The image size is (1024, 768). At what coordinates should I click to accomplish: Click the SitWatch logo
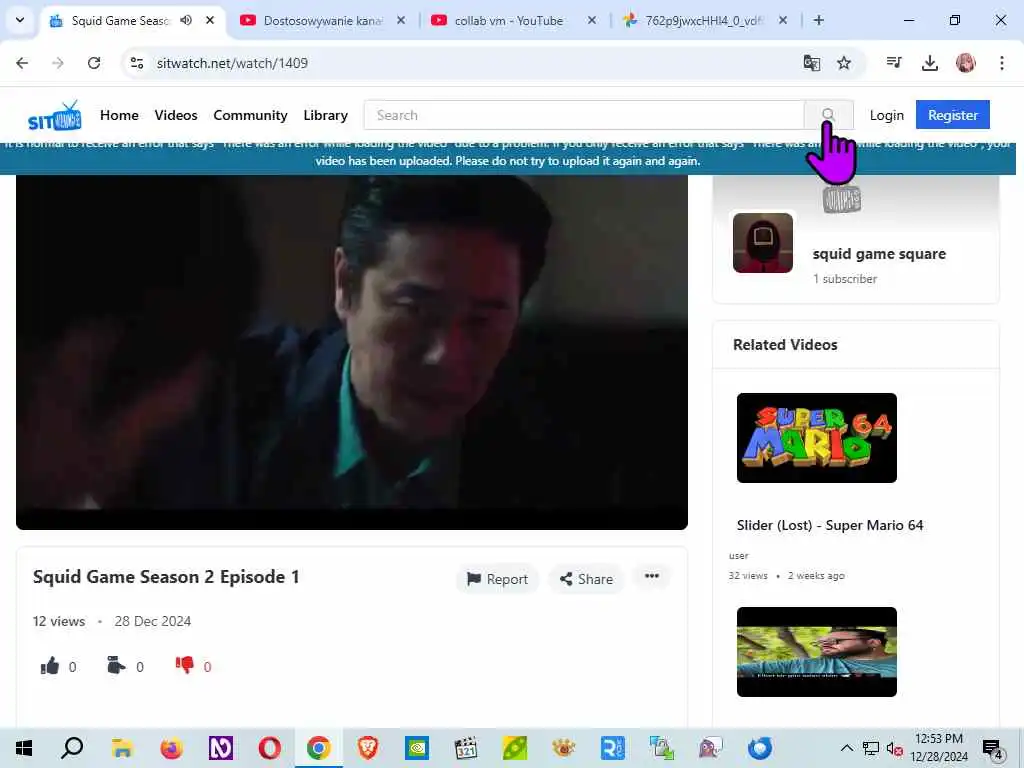(55, 116)
